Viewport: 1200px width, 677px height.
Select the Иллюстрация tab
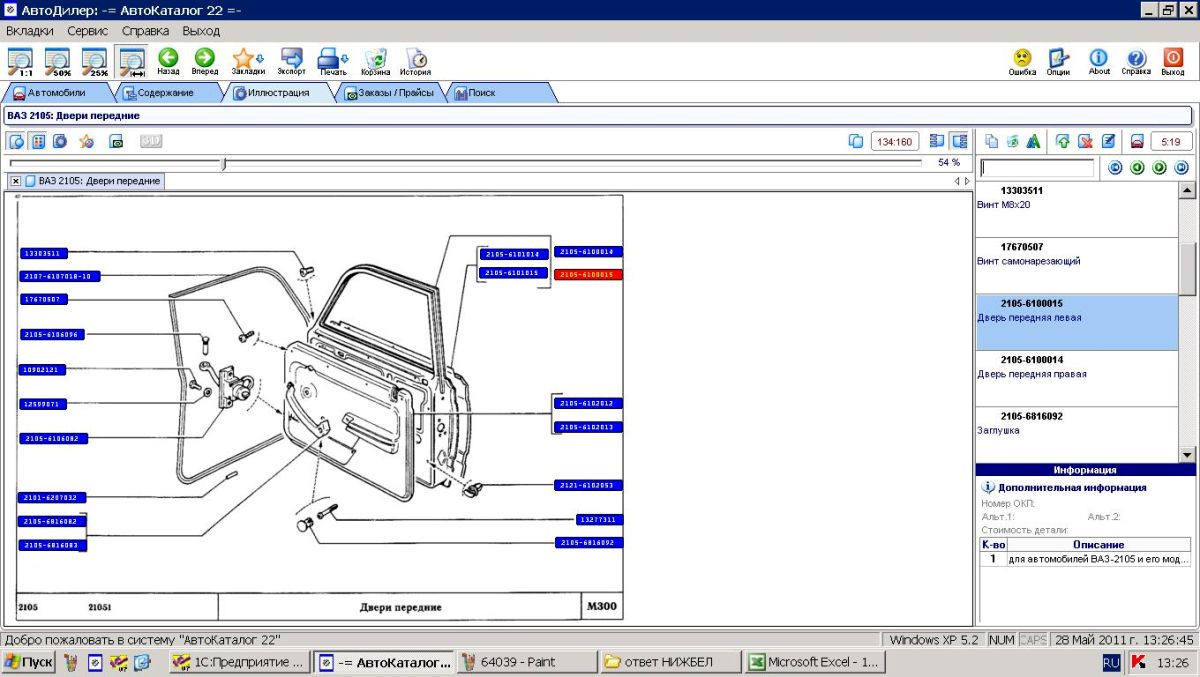click(278, 93)
